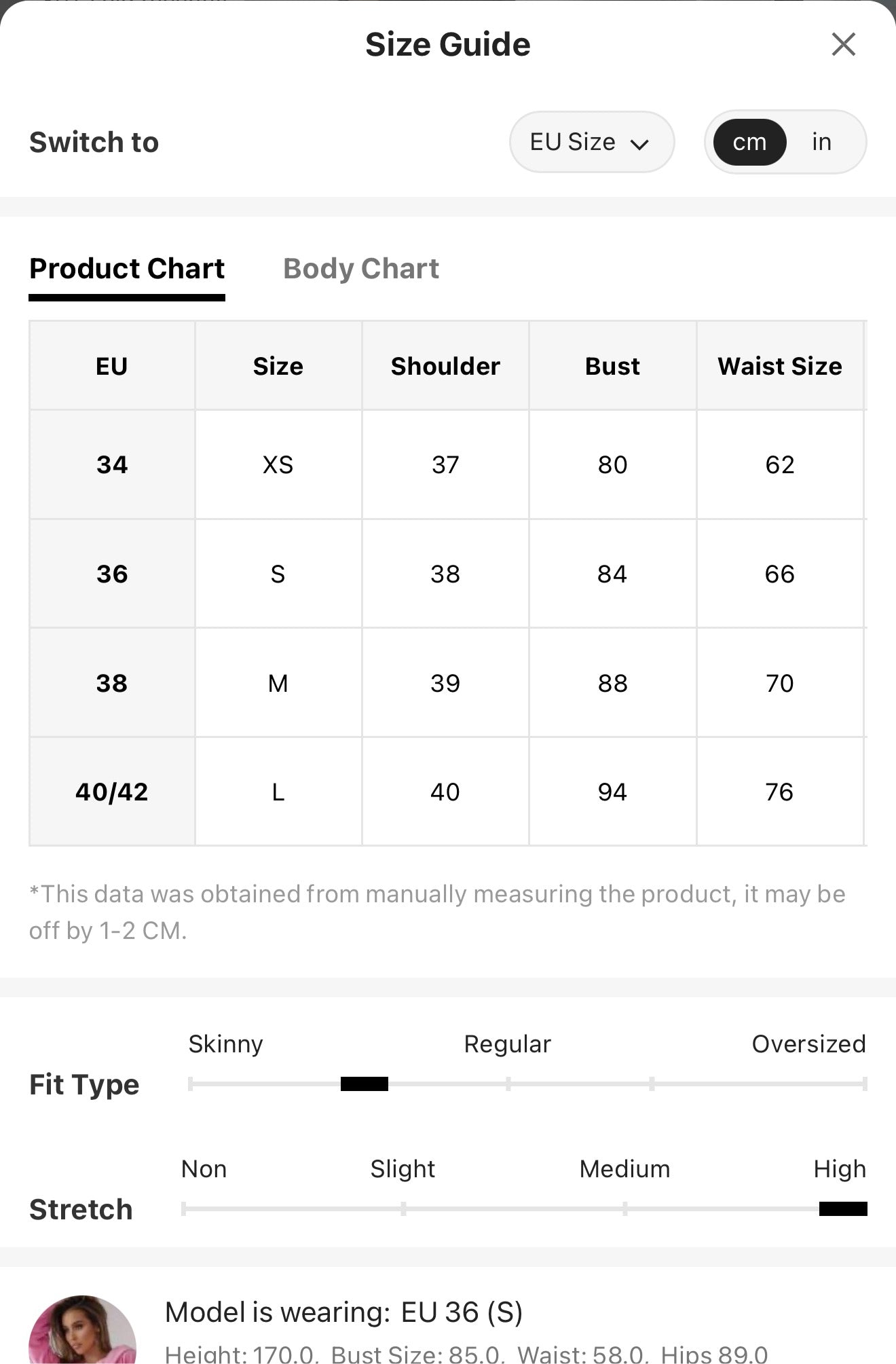Select the EU 34 row header
896x1364 pixels.
[x=112, y=464]
